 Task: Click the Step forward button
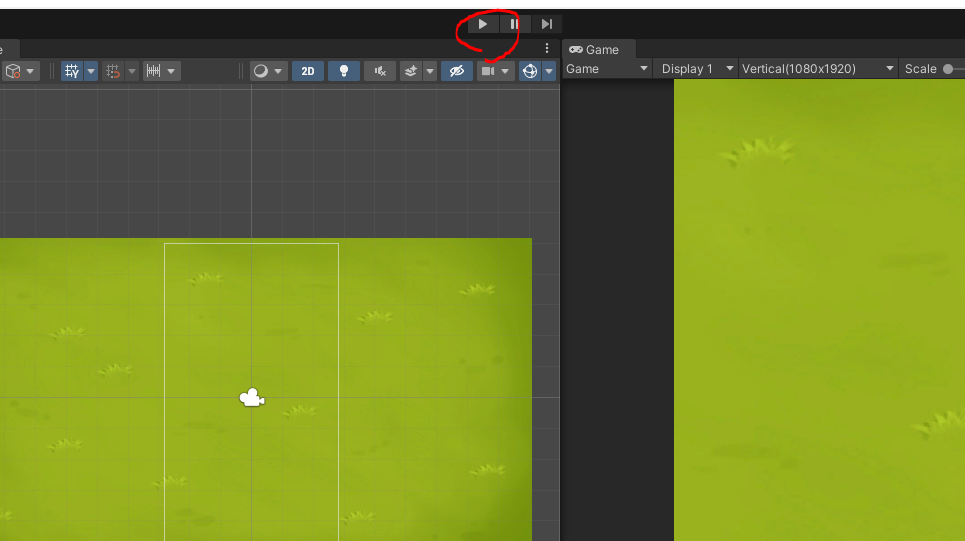pyautogui.click(x=546, y=24)
